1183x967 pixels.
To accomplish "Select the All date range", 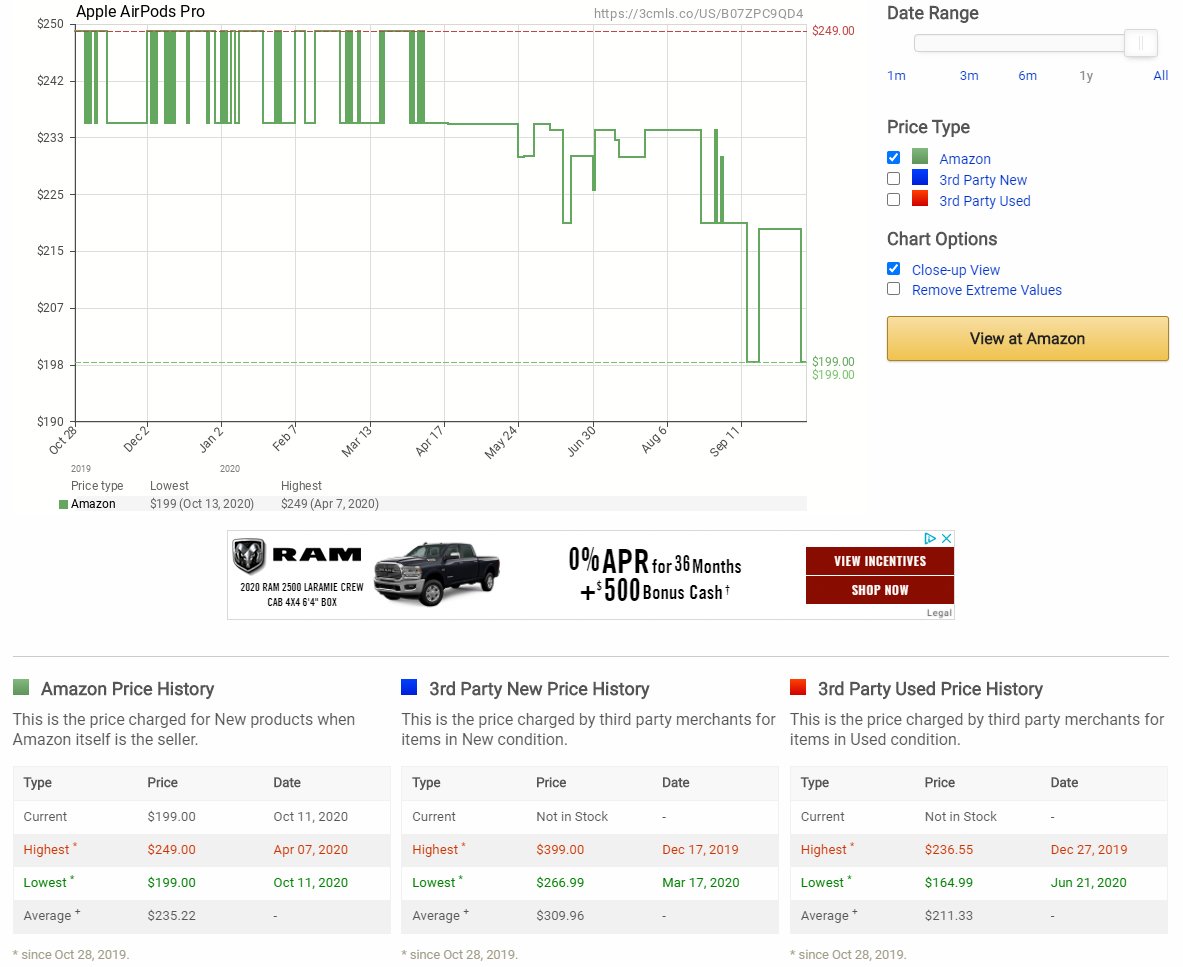I will tap(1160, 75).
